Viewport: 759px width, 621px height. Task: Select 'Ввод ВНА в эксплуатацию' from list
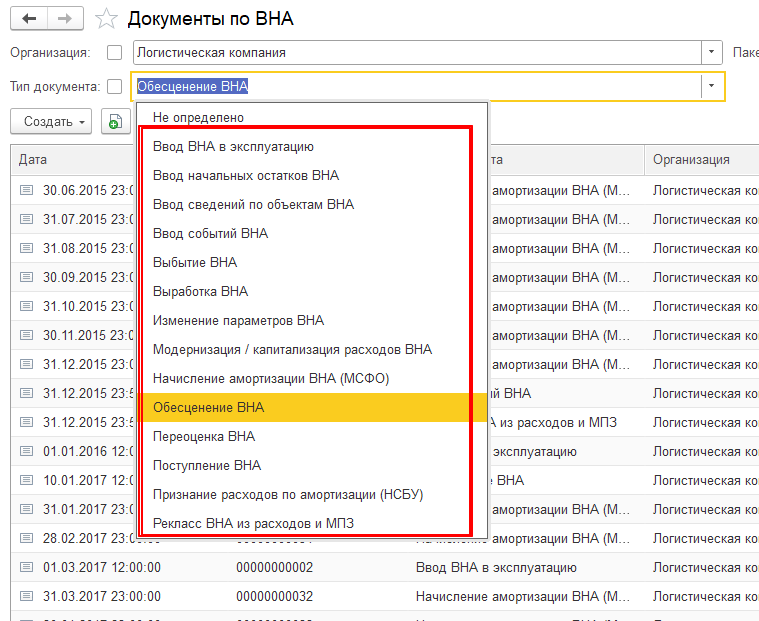[233, 146]
